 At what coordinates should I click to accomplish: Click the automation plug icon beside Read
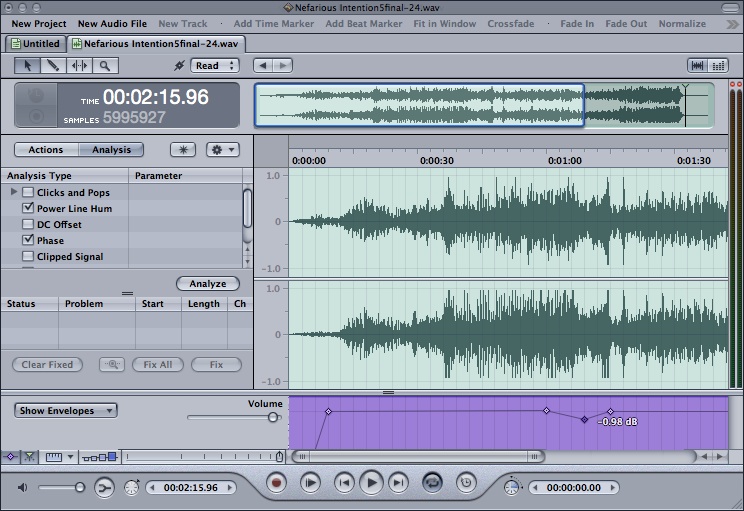179,65
